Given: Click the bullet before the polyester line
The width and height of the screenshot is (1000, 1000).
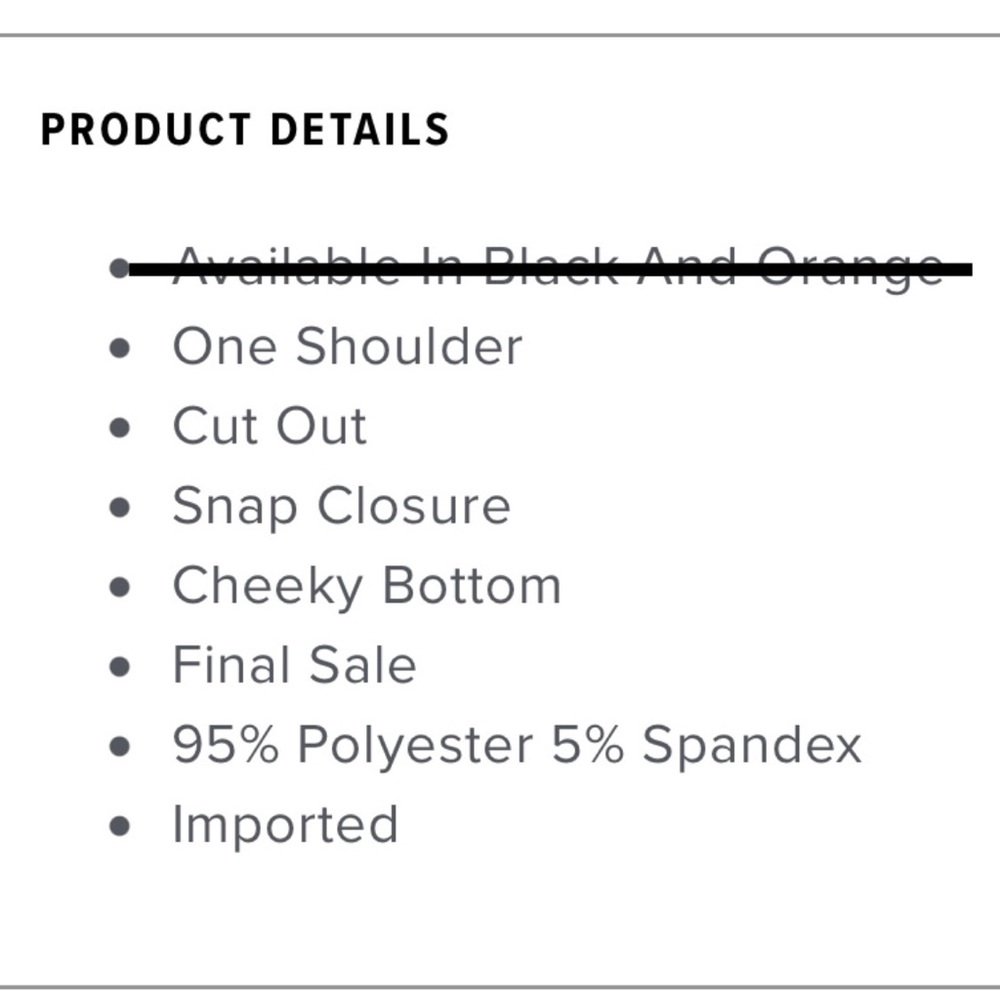Looking at the screenshot, I should point(119,747).
